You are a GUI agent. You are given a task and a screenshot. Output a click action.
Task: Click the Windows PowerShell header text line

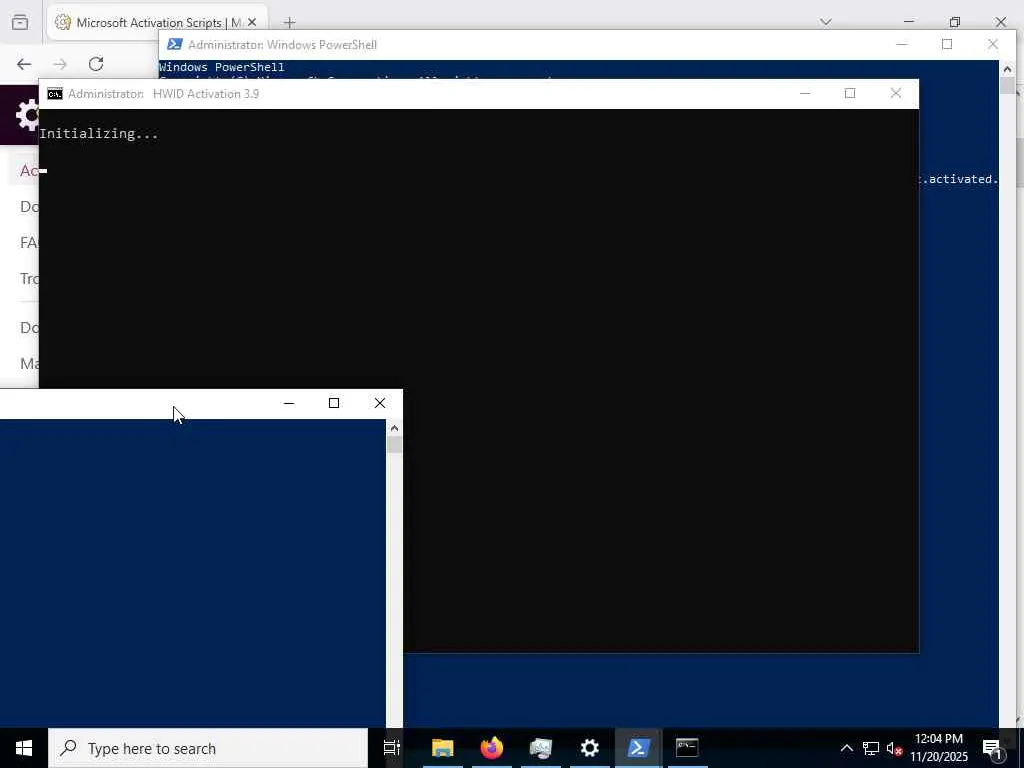click(221, 67)
